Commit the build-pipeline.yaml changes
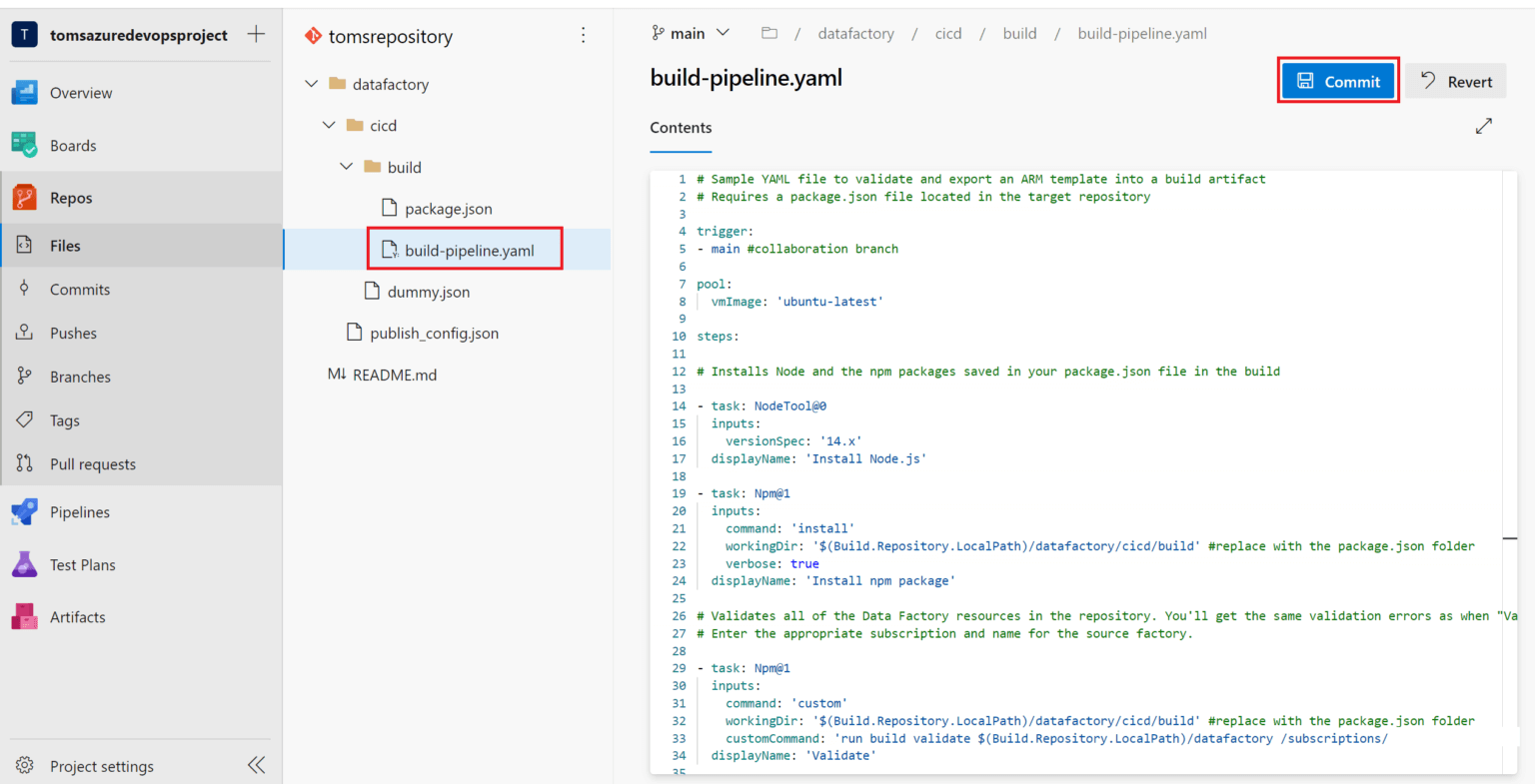Viewport: 1535px width, 784px height. point(1338,81)
